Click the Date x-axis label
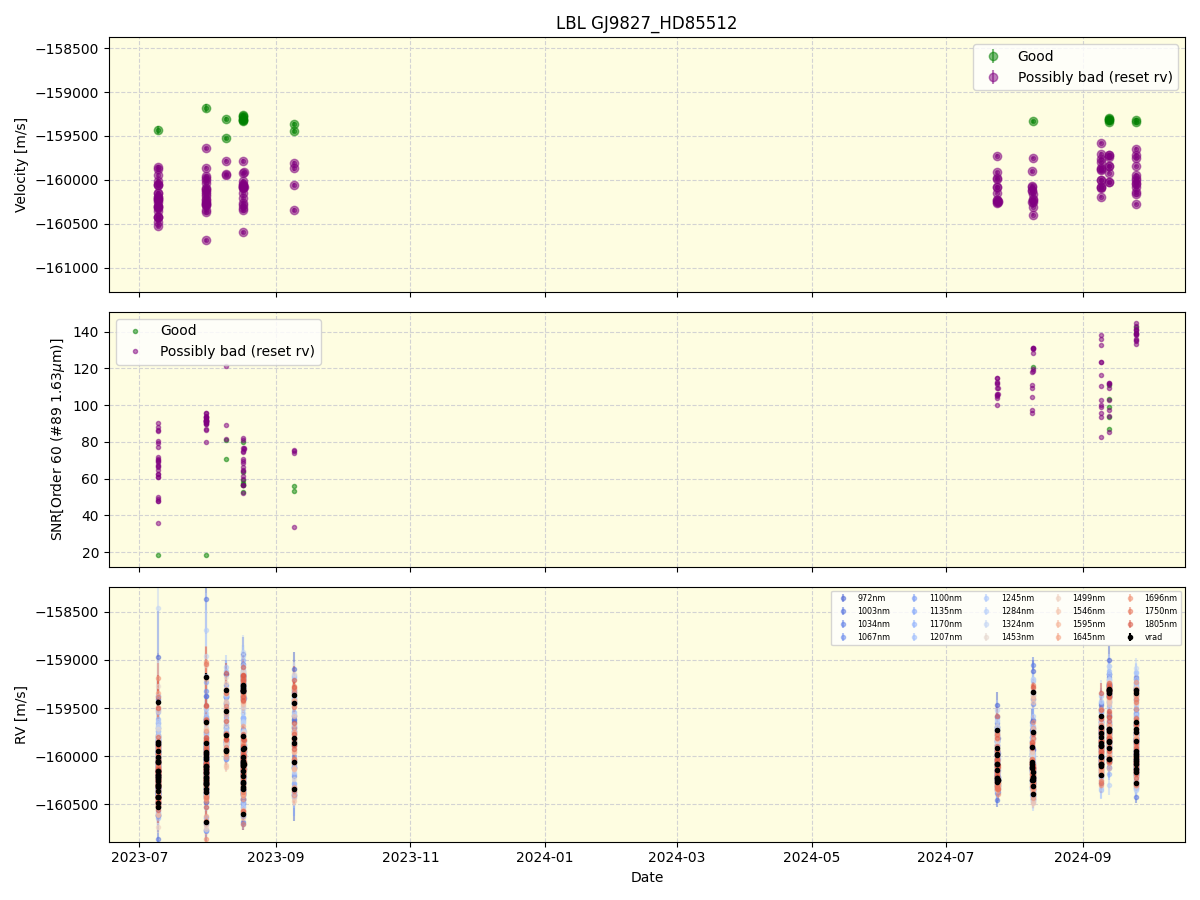 click(x=646, y=877)
